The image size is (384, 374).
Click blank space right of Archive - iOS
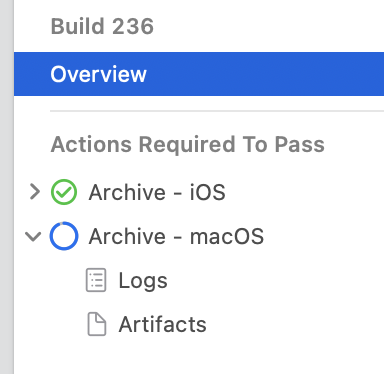[305, 192]
